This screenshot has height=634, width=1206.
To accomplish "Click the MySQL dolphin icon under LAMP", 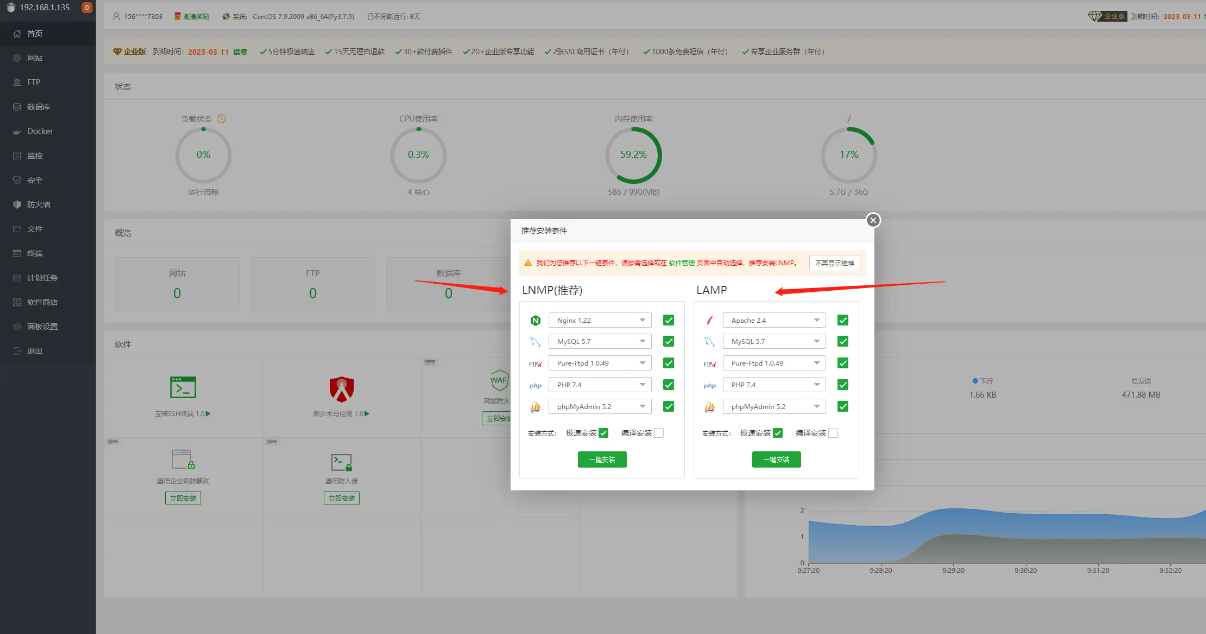I will (709, 342).
